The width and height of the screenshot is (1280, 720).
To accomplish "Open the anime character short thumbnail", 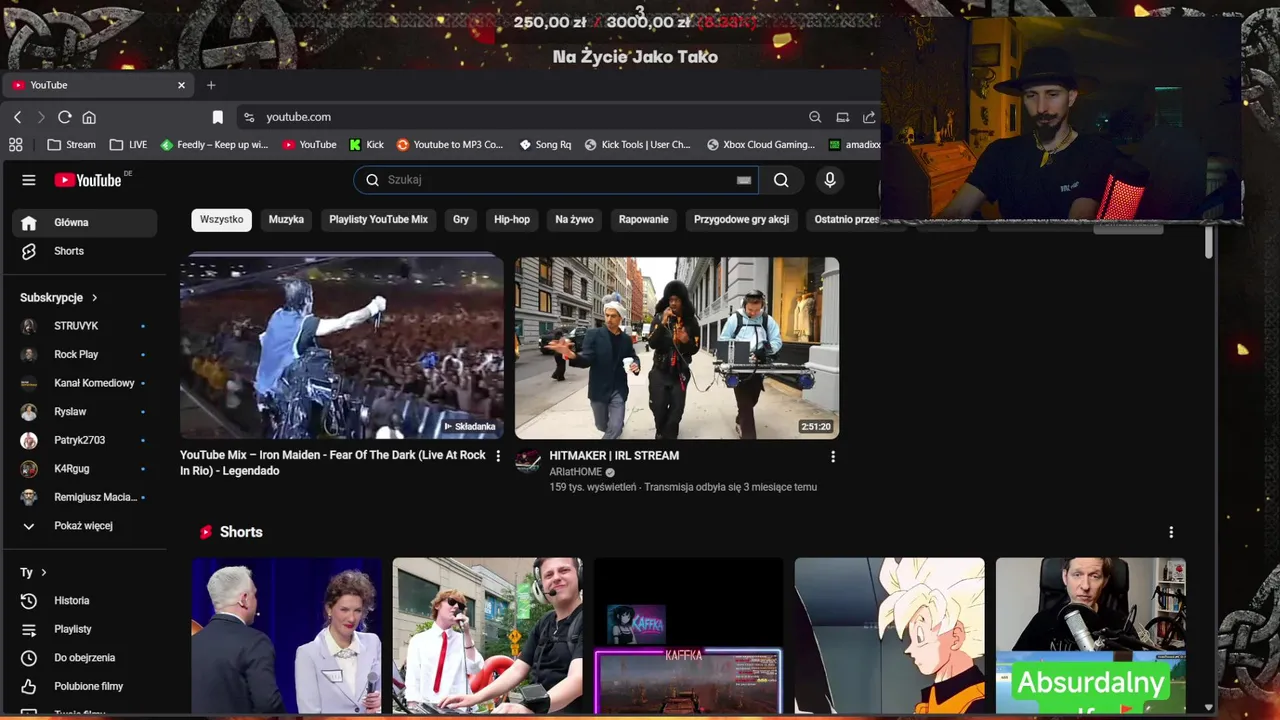I will click(889, 636).
